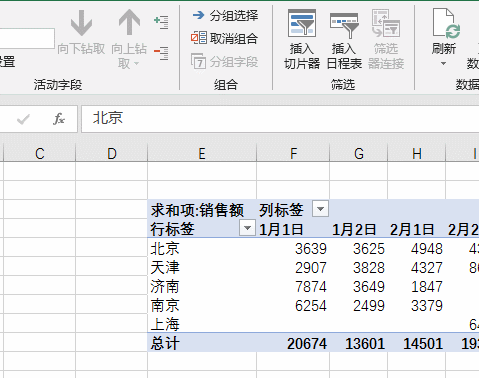Viewport: 479px width, 378px height.
Task: Select the 天津 row label cell
Action: click(x=202, y=267)
